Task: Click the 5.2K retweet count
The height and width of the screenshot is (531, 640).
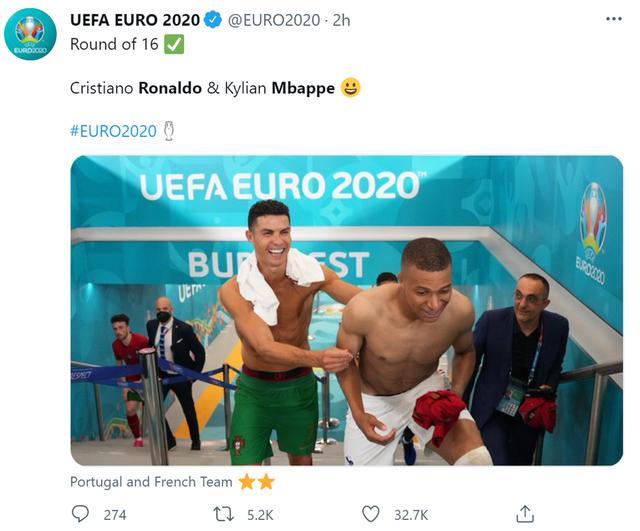Action: click(x=261, y=514)
